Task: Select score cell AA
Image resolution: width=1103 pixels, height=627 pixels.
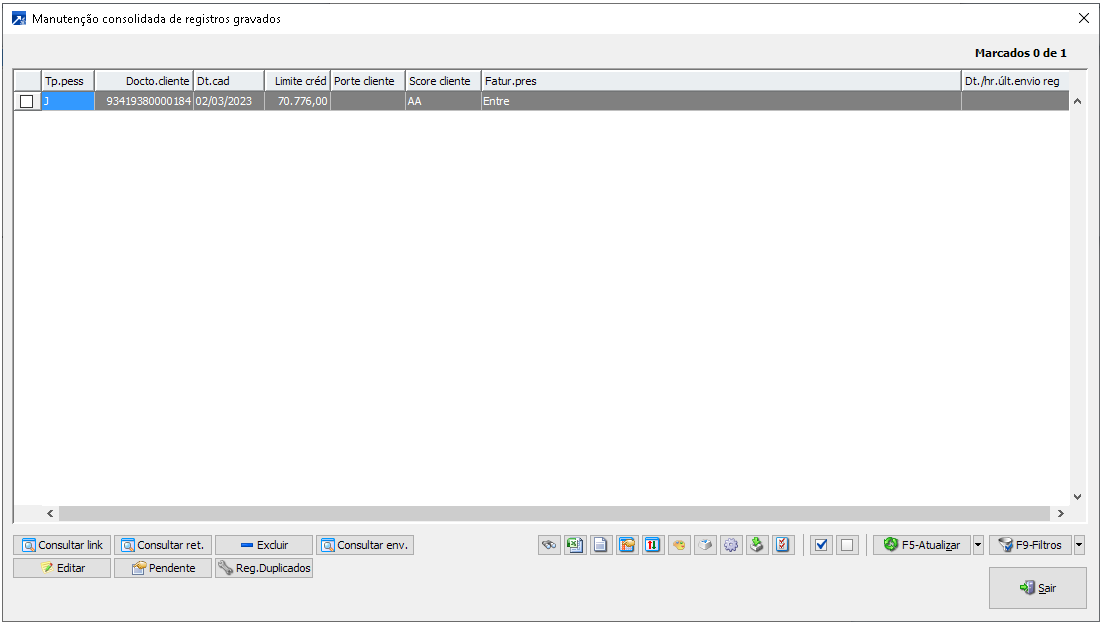Action: pyautogui.click(x=443, y=101)
